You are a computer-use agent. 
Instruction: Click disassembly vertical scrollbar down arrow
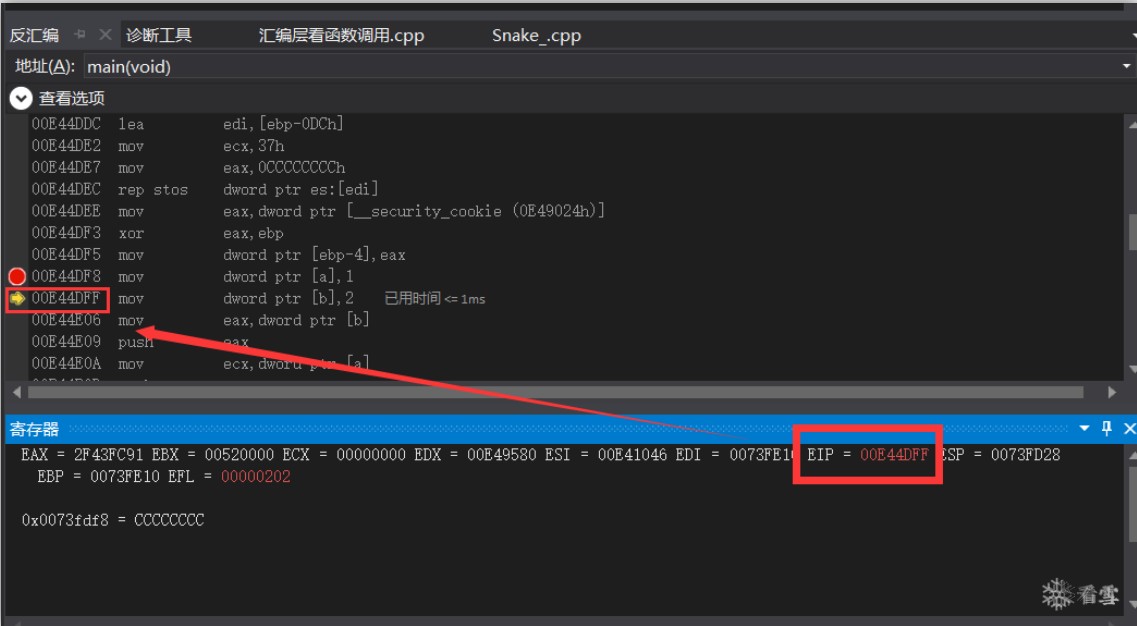tap(1131, 369)
